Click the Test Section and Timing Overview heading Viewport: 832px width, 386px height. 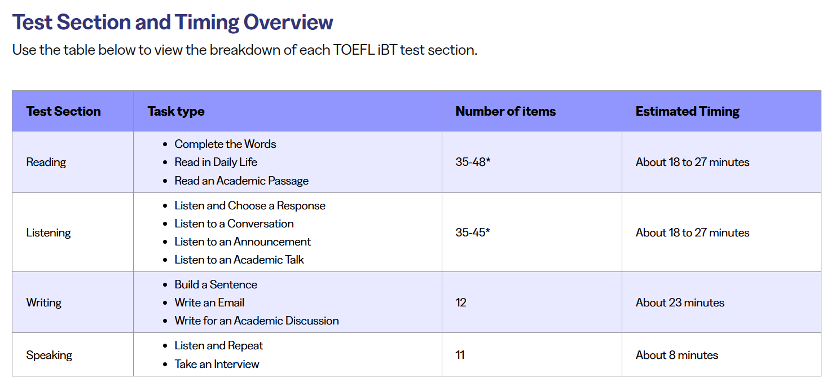[x=172, y=22]
